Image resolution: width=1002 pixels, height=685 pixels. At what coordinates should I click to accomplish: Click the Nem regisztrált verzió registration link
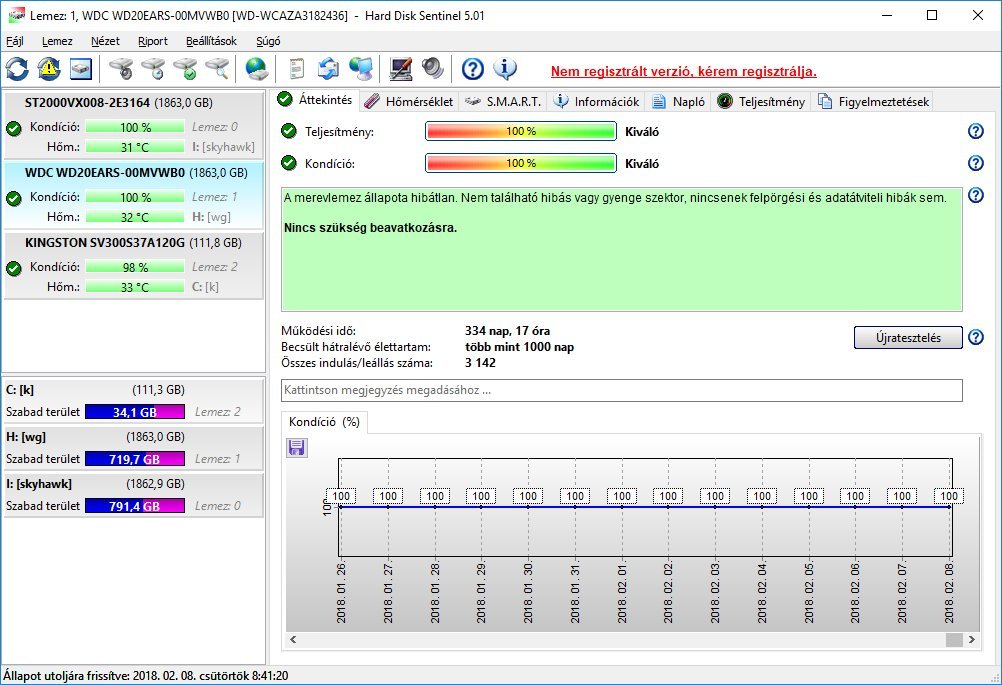click(684, 71)
